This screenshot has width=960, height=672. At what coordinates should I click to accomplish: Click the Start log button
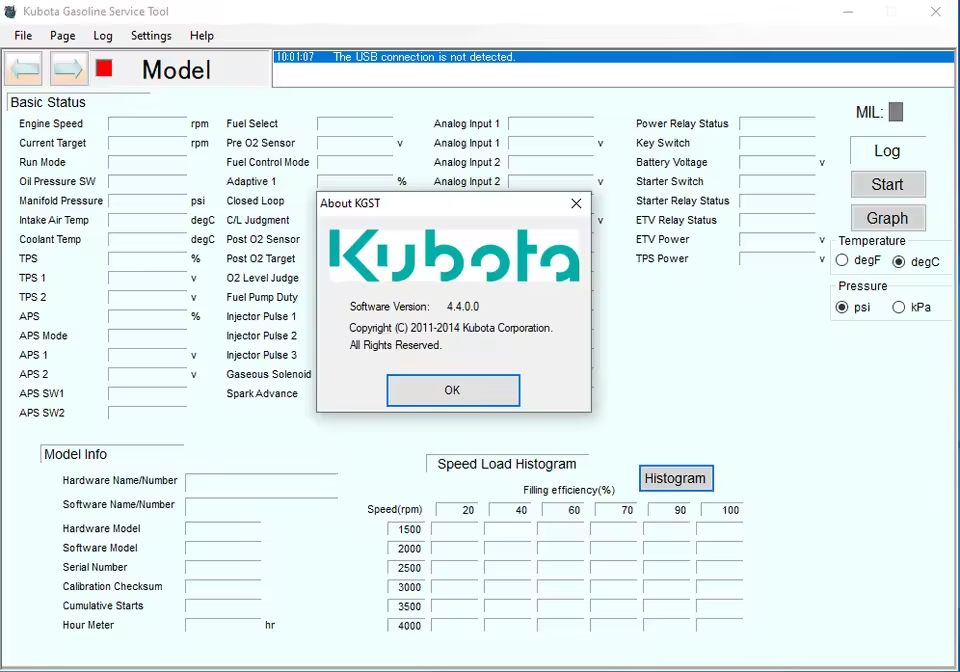point(888,184)
